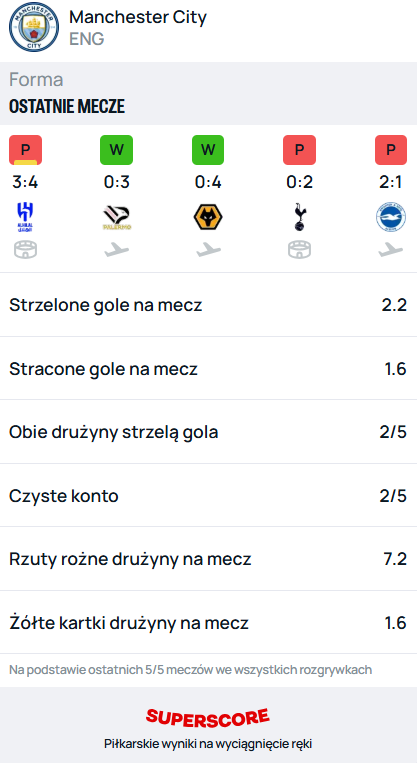The width and height of the screenshot is (417, 763).
Task: Select the green W badge for 0:4 match
Action: click(x=208, y=150)
